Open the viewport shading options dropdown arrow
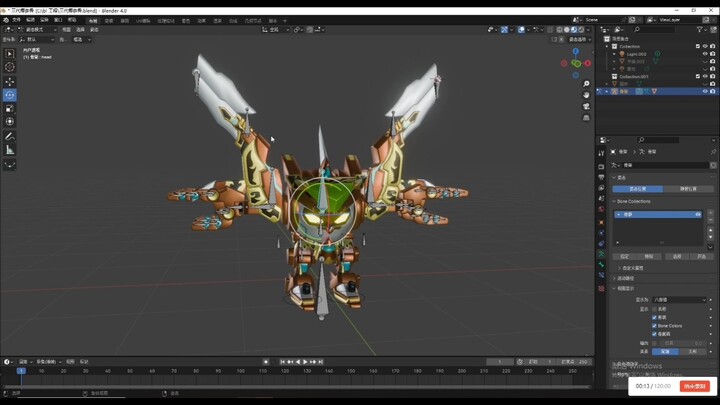The height and width of the screenshot is (405, 720). 589,29
